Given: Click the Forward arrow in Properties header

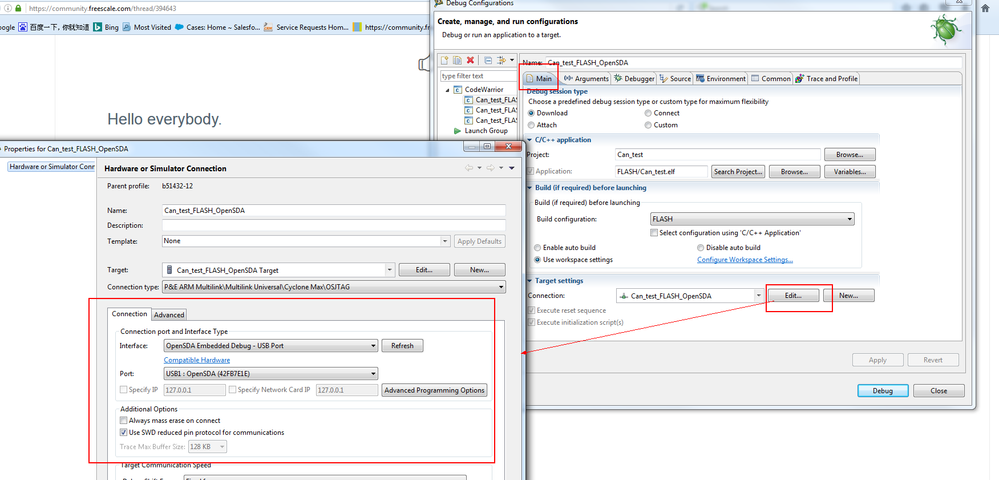Looking at the screenshot, I should tap(491, 168).
